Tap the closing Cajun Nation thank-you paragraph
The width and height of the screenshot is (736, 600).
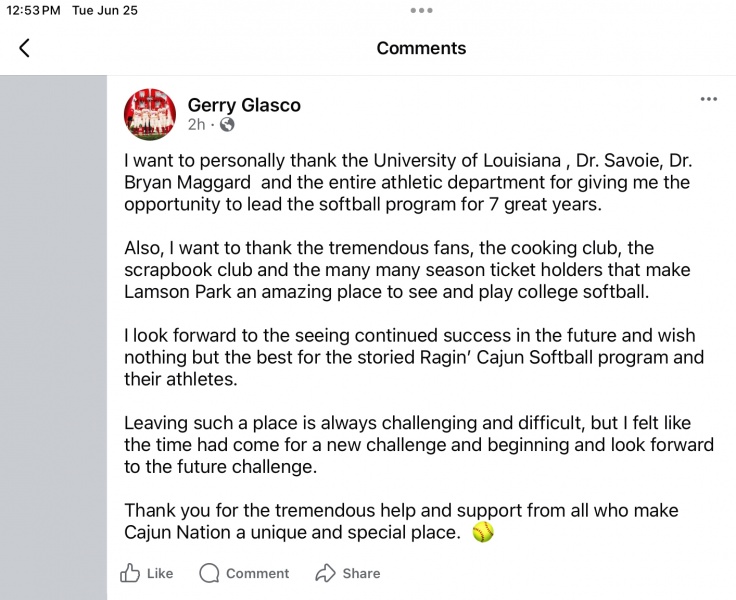(401, 521)
